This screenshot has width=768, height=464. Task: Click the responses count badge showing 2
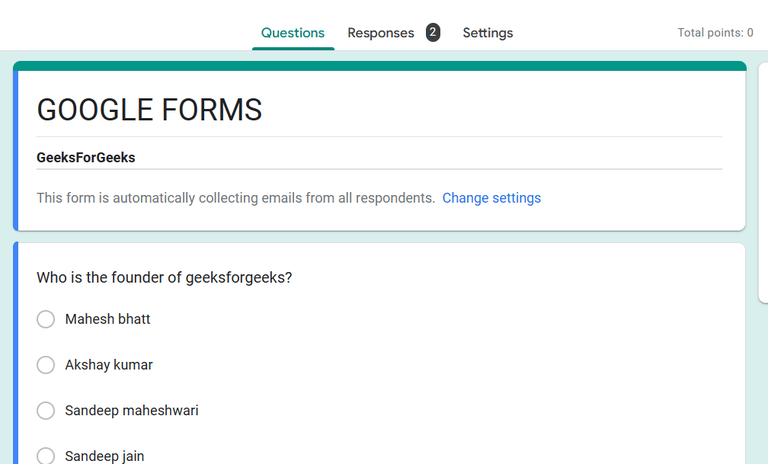(x=432, y=33)
